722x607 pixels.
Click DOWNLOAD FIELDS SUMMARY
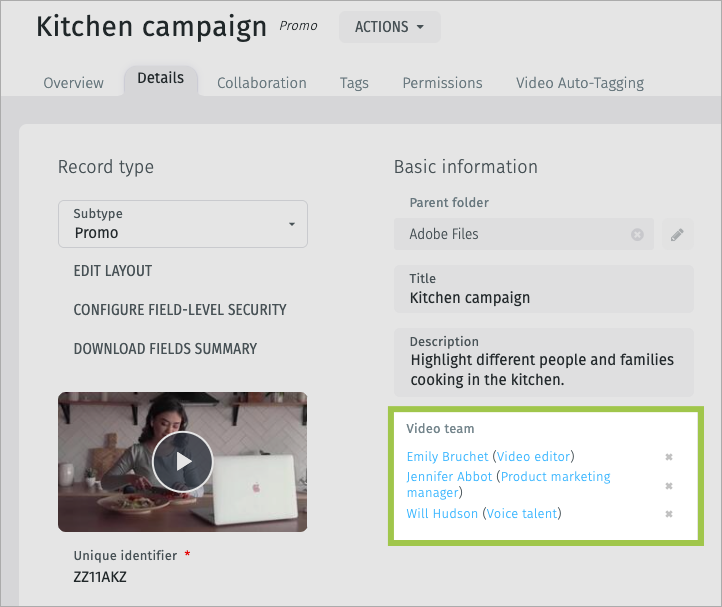(x=165, y=349)
